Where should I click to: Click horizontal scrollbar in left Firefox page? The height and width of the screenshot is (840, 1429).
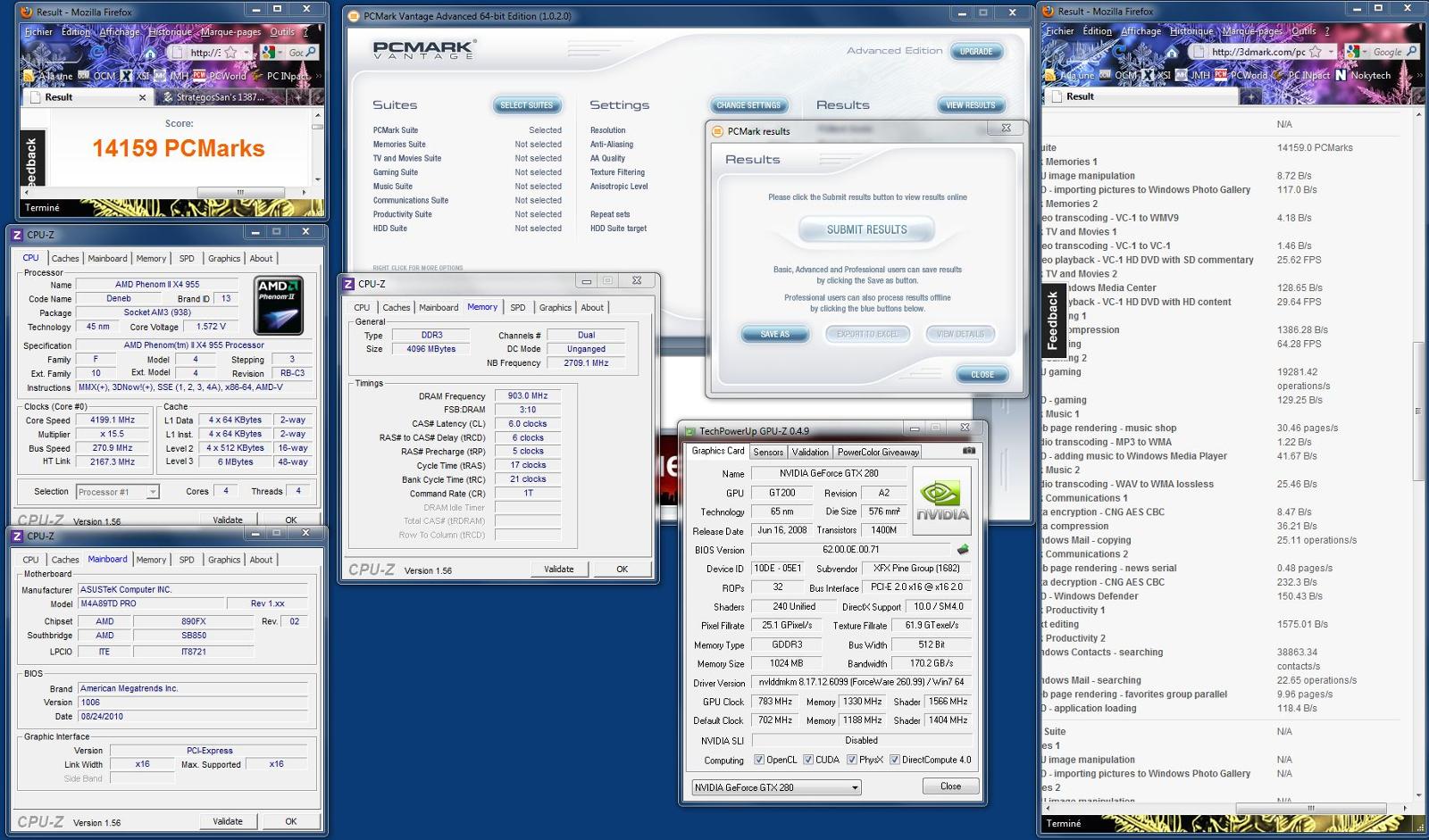pyautogui.click(x=240, y=192)
